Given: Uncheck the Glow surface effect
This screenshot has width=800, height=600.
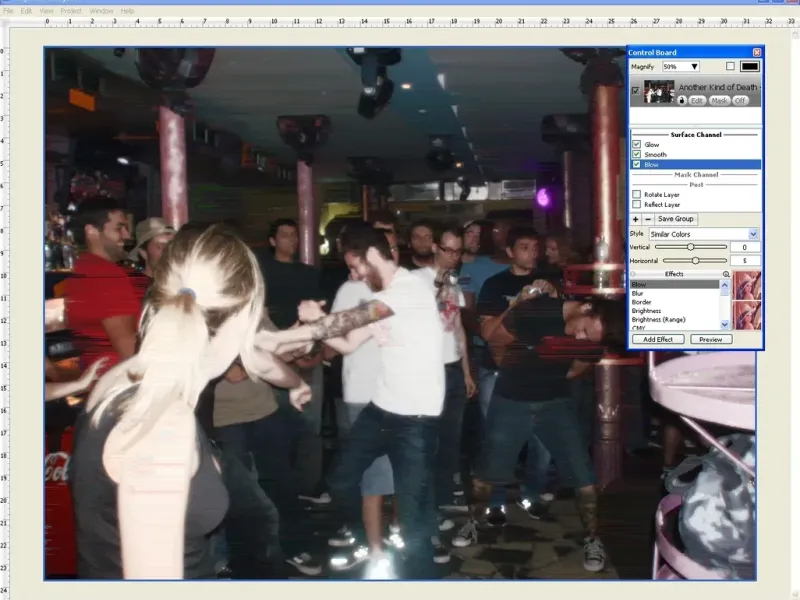Looking at the screenshot, I should pyautogui.click(x=636, y=145).
